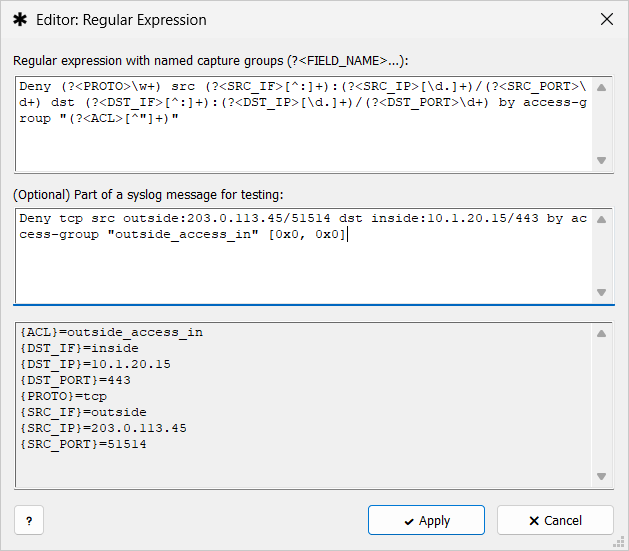Click the result line {DST_IF}=inside

(x=79, y=348)
